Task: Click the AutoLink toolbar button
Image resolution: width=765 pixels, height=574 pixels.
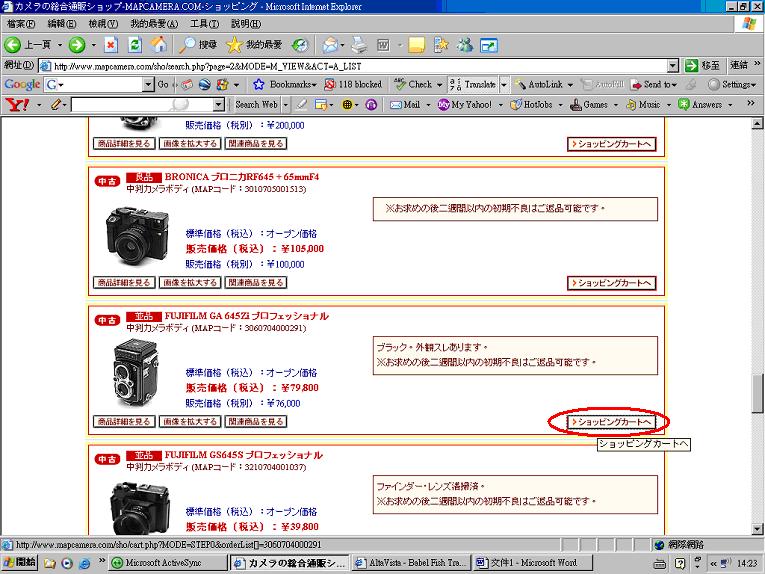Action: [x=540, y=84]
